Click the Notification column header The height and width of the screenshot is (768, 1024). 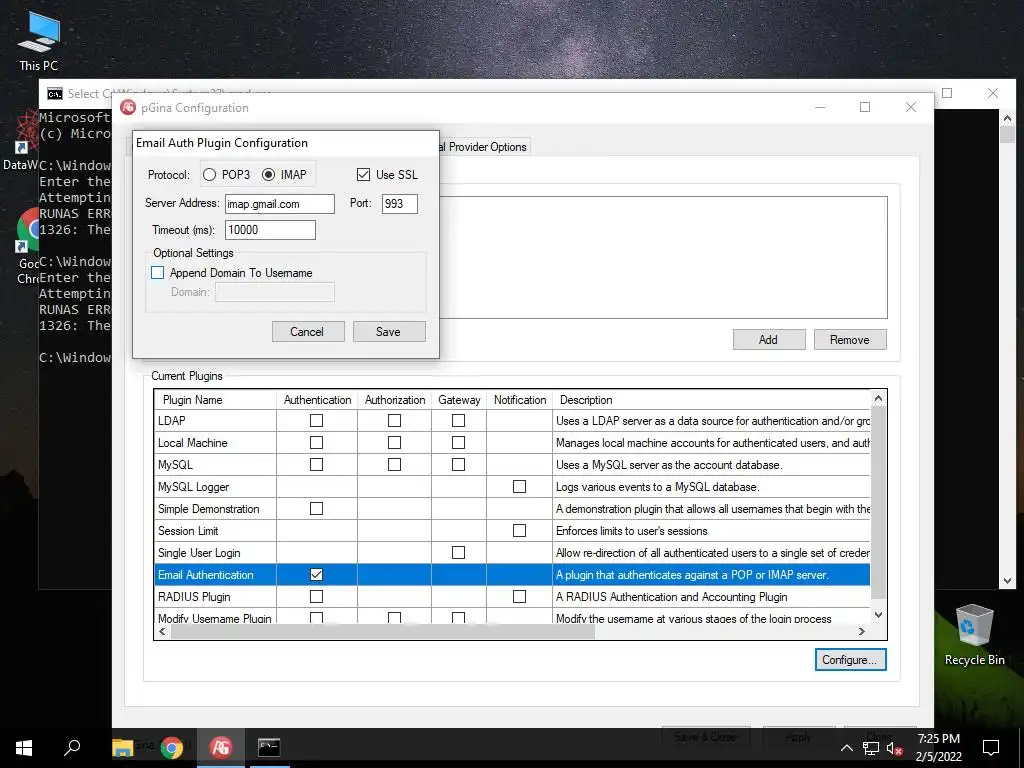click(x=520, y=400)
